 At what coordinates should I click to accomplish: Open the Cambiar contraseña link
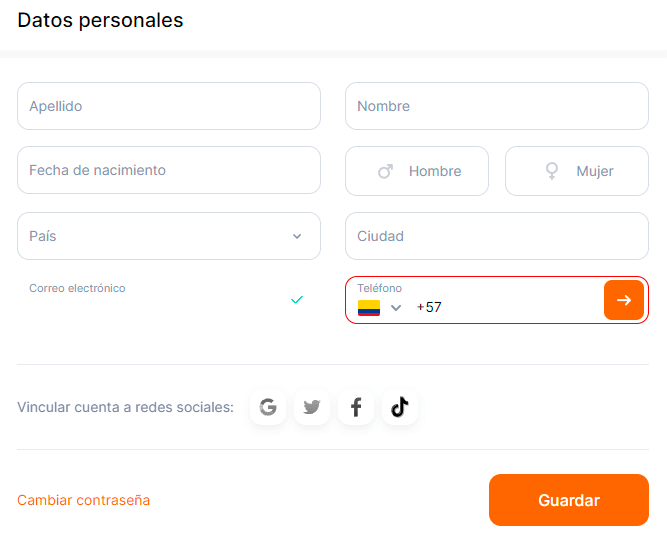(84, 500)
